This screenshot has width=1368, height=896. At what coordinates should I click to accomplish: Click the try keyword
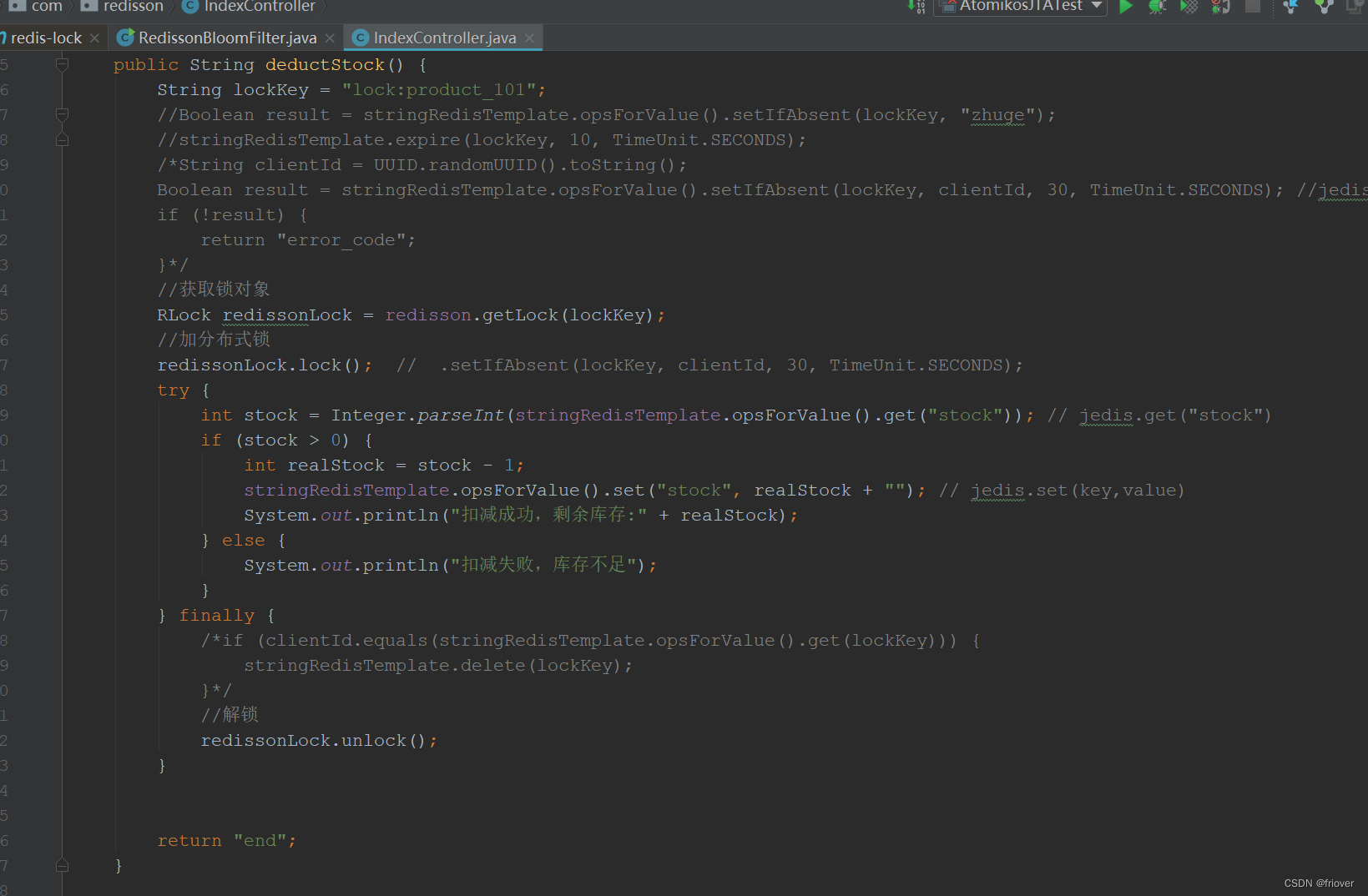click(174, 390)
